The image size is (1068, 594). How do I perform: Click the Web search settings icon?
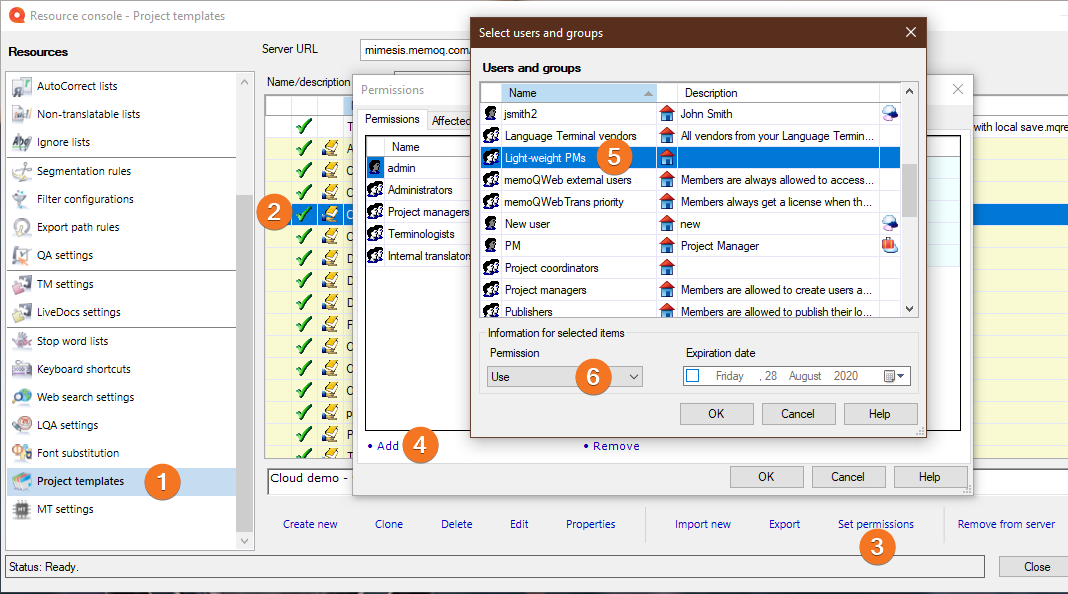(x=22, y=397)
